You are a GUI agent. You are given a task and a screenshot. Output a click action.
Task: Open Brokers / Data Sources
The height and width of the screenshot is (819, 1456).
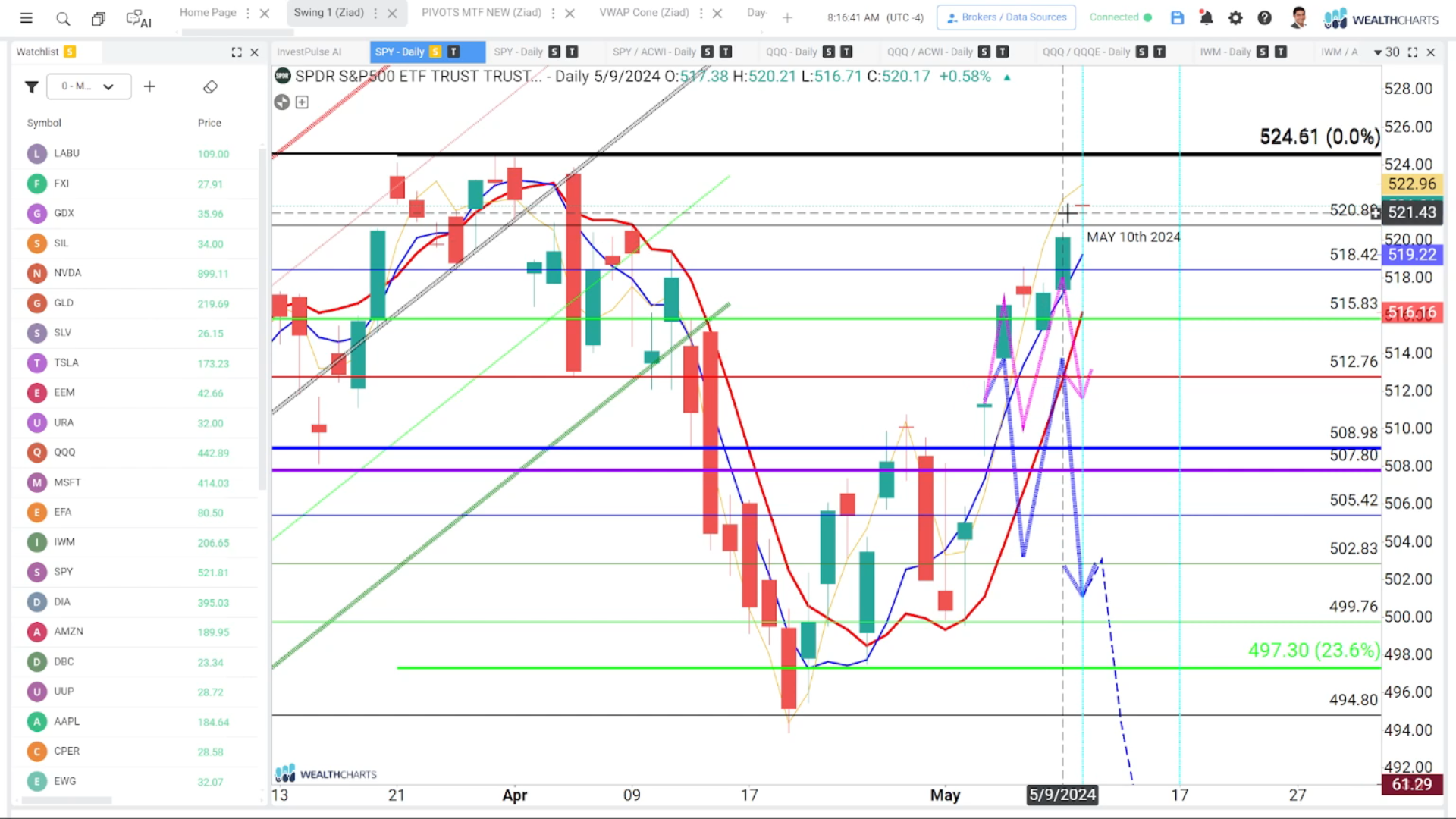point(1006,17)
